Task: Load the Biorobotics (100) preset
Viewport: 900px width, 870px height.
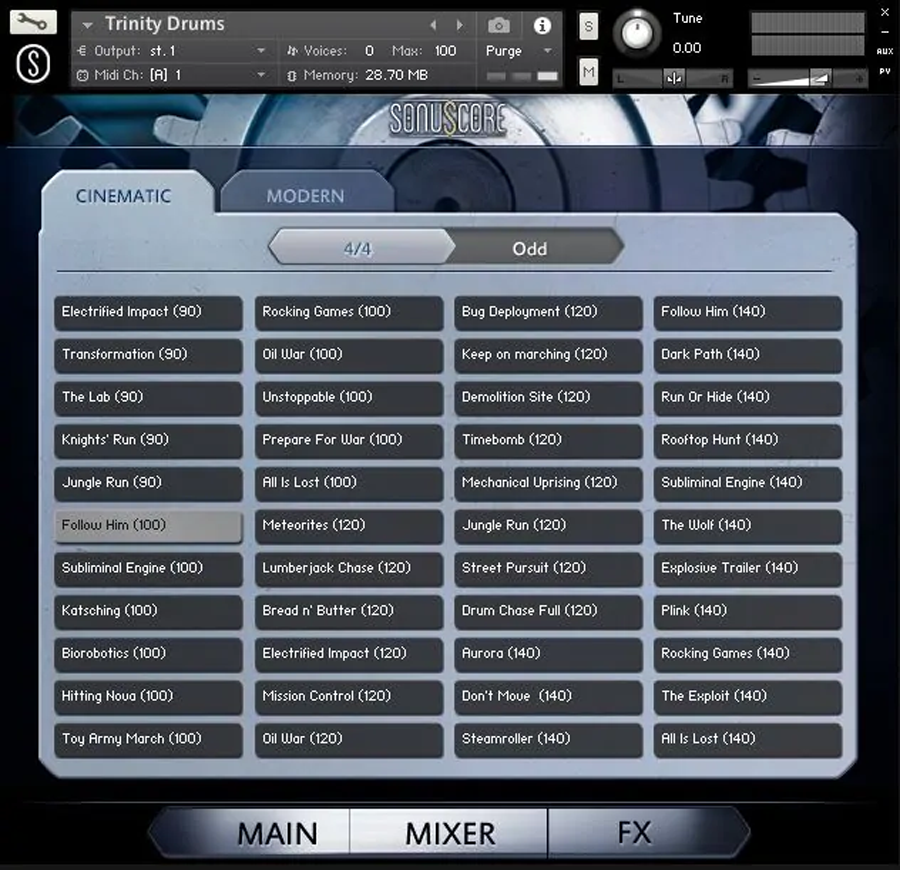Action: 149,654
